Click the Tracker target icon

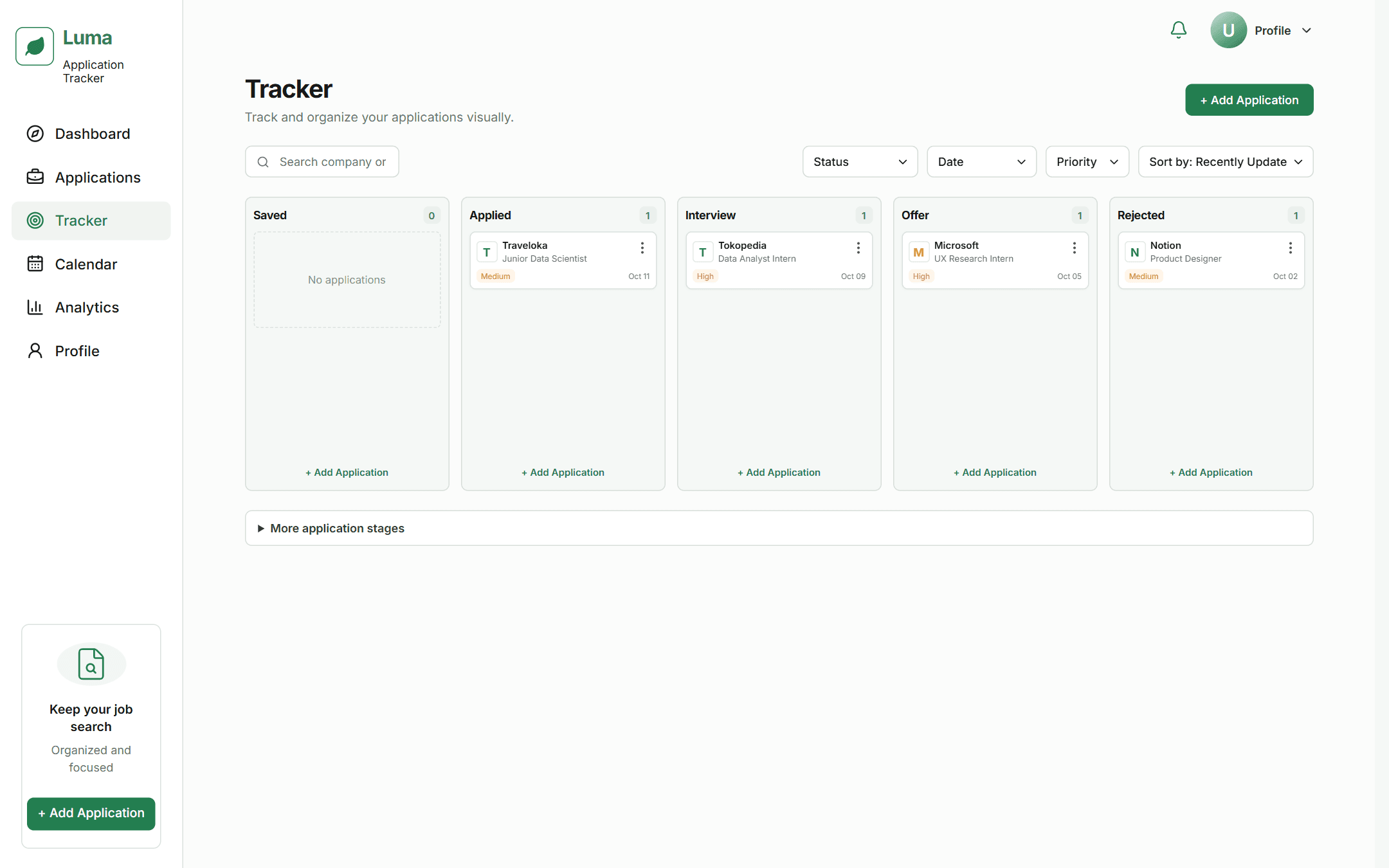coord(35,221)
